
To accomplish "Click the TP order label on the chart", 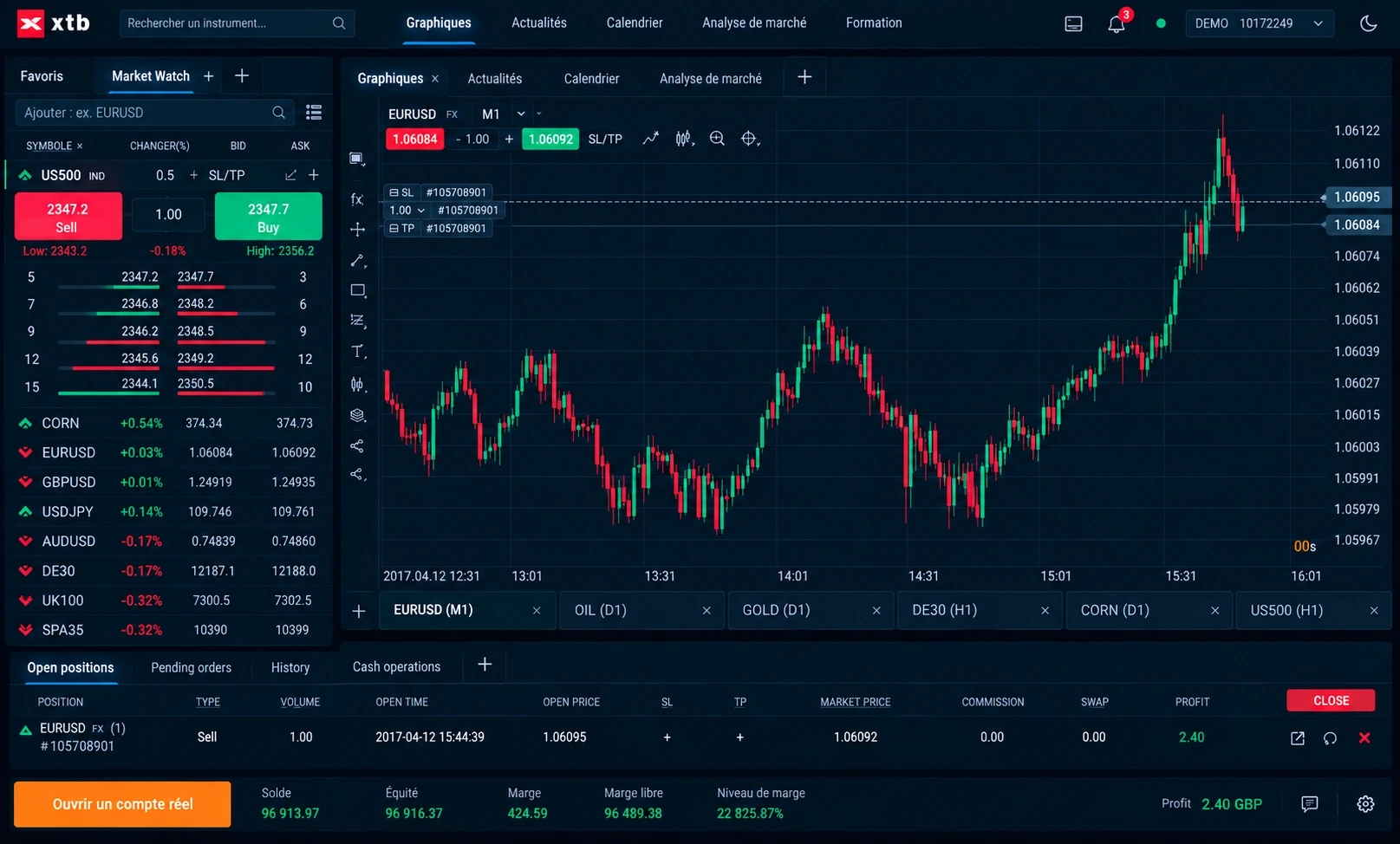I will click(438, 229).
